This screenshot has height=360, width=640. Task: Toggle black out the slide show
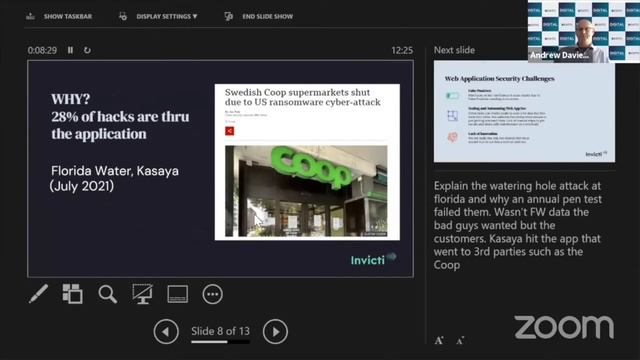(142, 294)
